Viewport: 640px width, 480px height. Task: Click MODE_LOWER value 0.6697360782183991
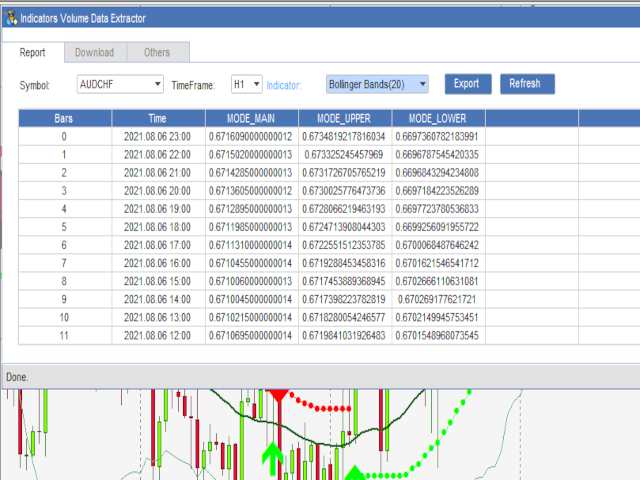tap(437, 136)
